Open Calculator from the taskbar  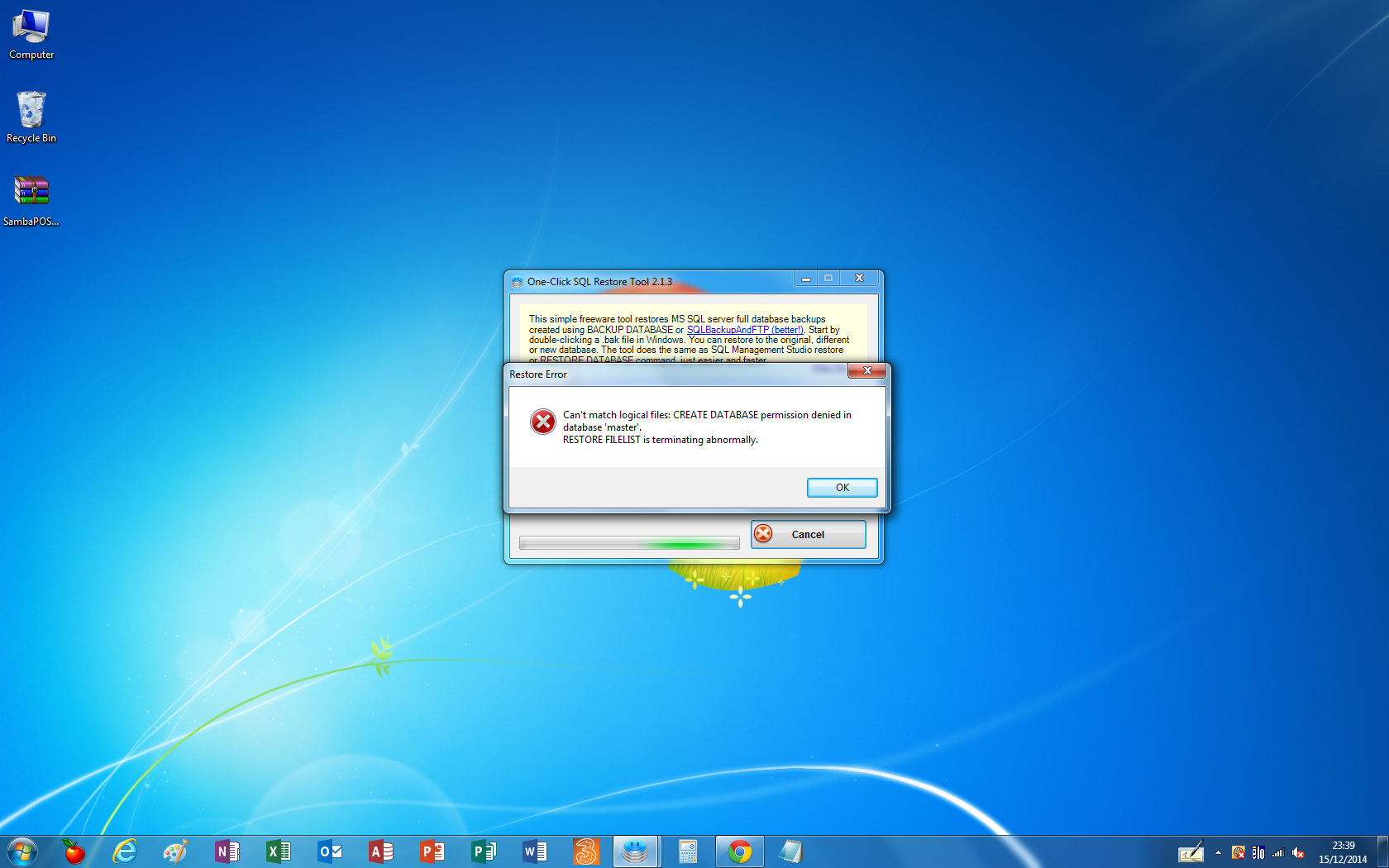coord(687,851)
